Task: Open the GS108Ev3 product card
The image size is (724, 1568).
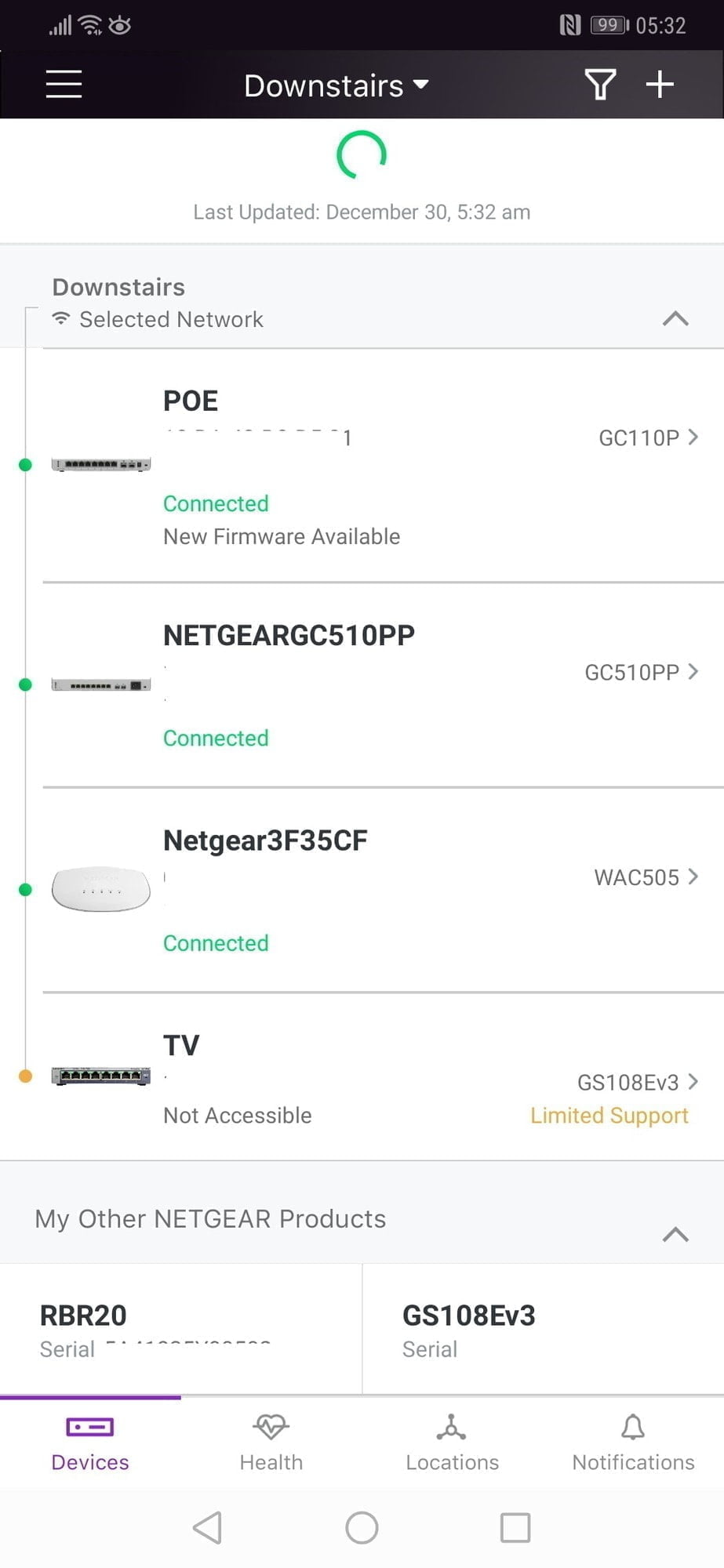Action: point(543,1329)
